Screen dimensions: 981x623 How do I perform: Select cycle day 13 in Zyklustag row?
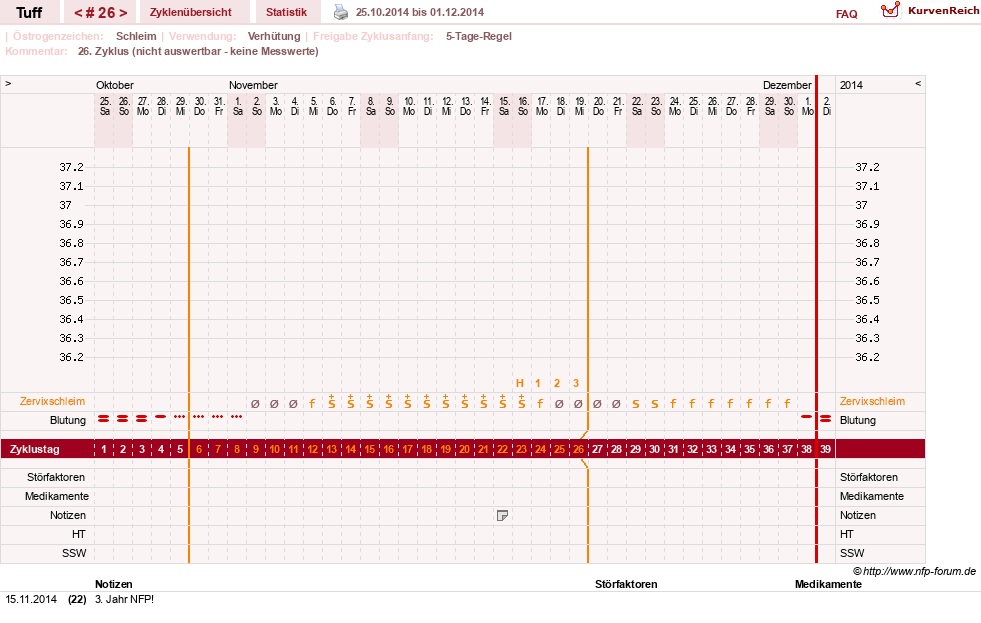tap(332, 449)
